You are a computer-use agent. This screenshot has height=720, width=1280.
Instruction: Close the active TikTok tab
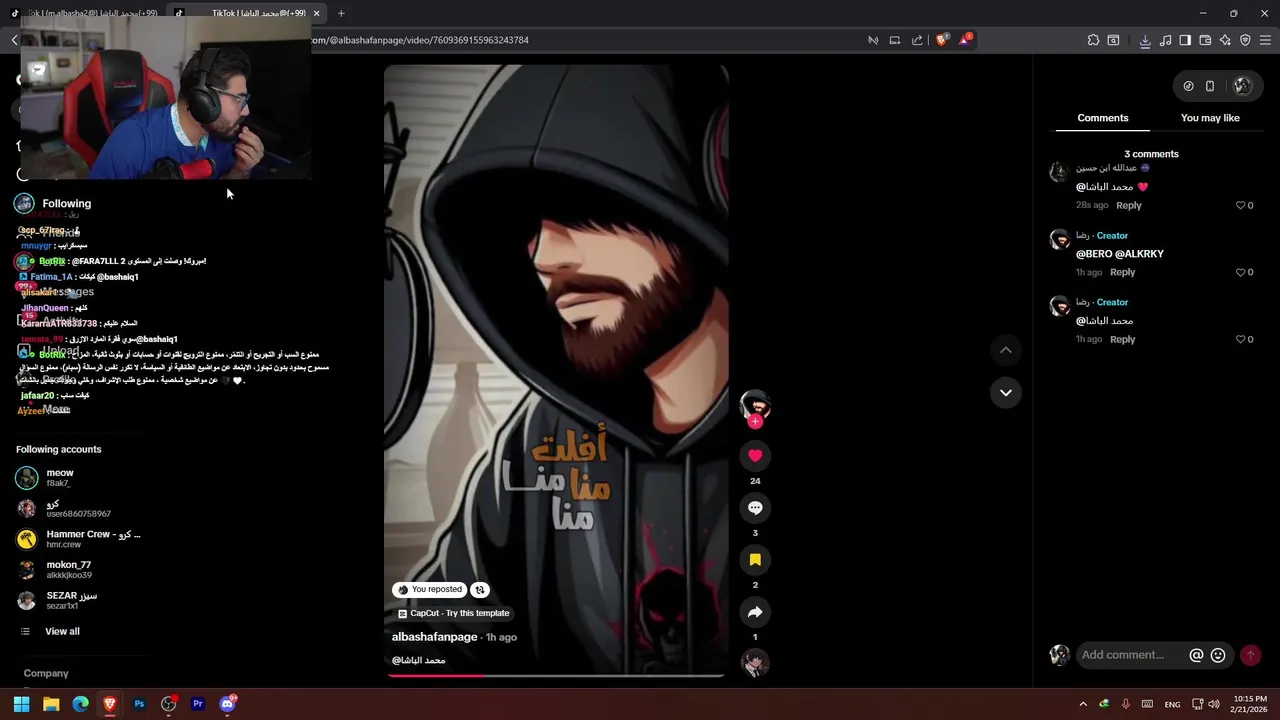(316, 13)
